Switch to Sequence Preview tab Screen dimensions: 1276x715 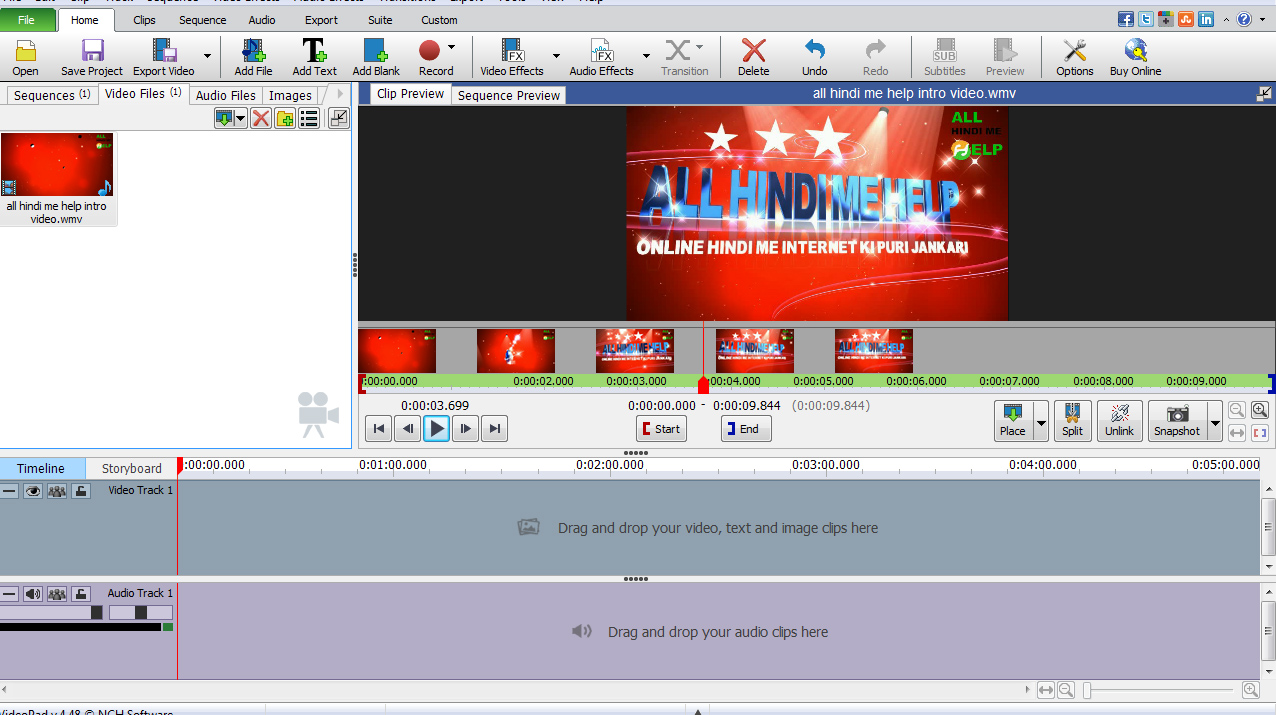coord(508,95)
